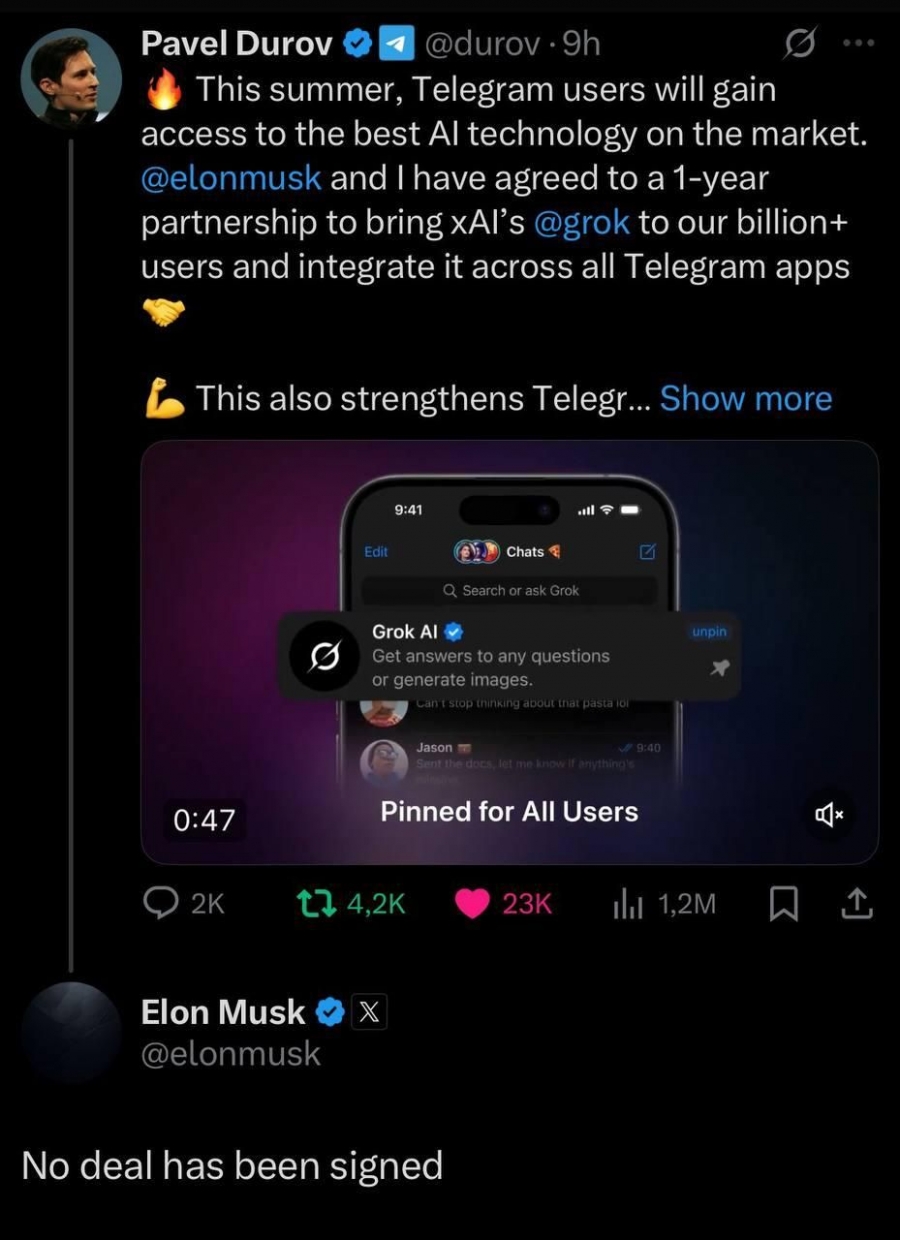
Task: Open Pavel Durov's profile picture
Action: click(x=71, y=79)
